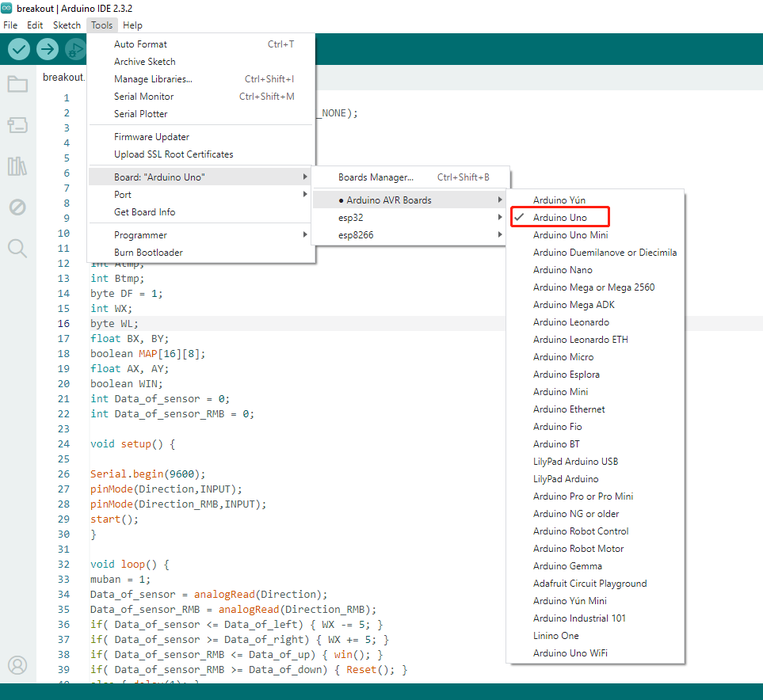Select Arduino Robot Motor board
The height and width of the screenshot is (700, 763).
tap(595, 549)
